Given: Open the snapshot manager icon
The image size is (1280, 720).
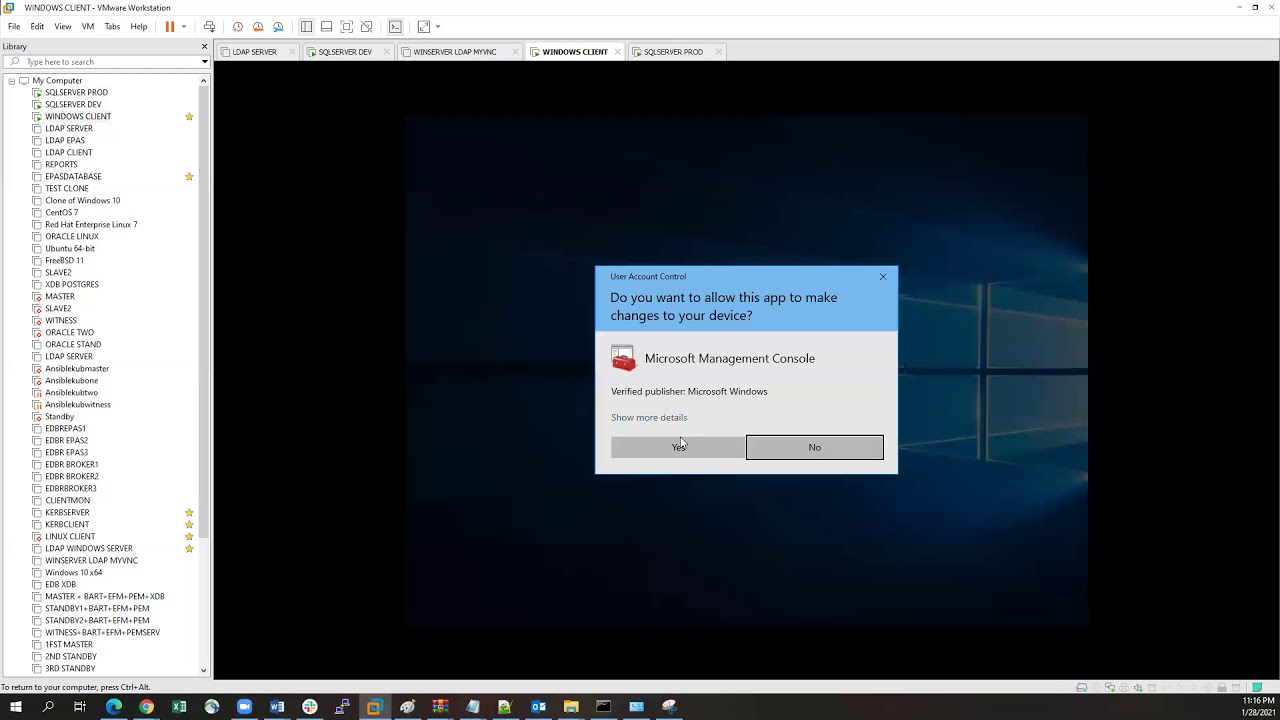Looking at the screenshot, I should pos(278,26).
